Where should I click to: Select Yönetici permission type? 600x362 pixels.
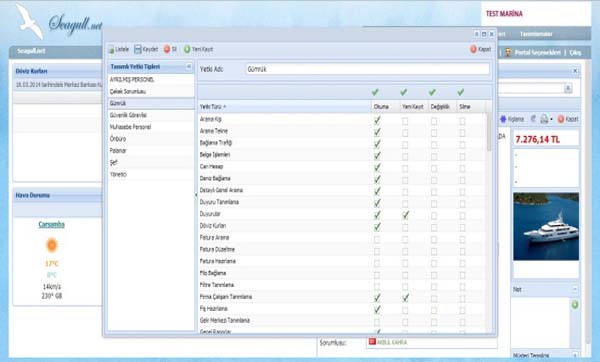coord(151,174)
